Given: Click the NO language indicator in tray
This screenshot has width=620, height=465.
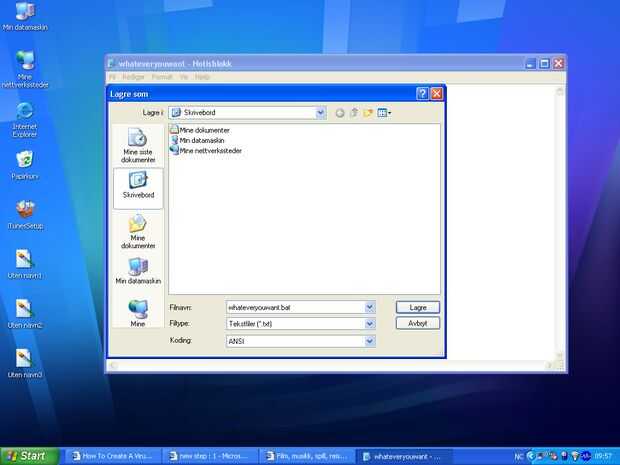Looking at the screenshot, I should (x=518, y=457).
